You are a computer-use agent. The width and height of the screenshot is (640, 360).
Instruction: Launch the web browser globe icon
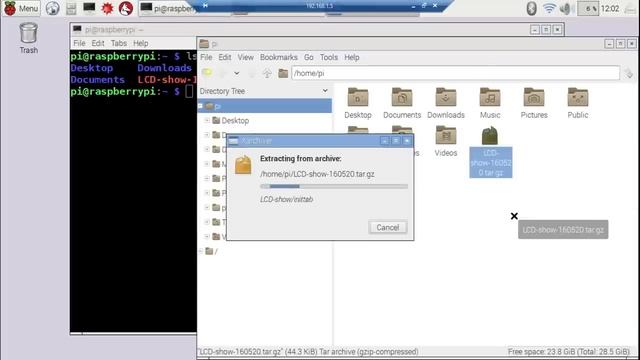pyautogui.click(x=52, y=8)
